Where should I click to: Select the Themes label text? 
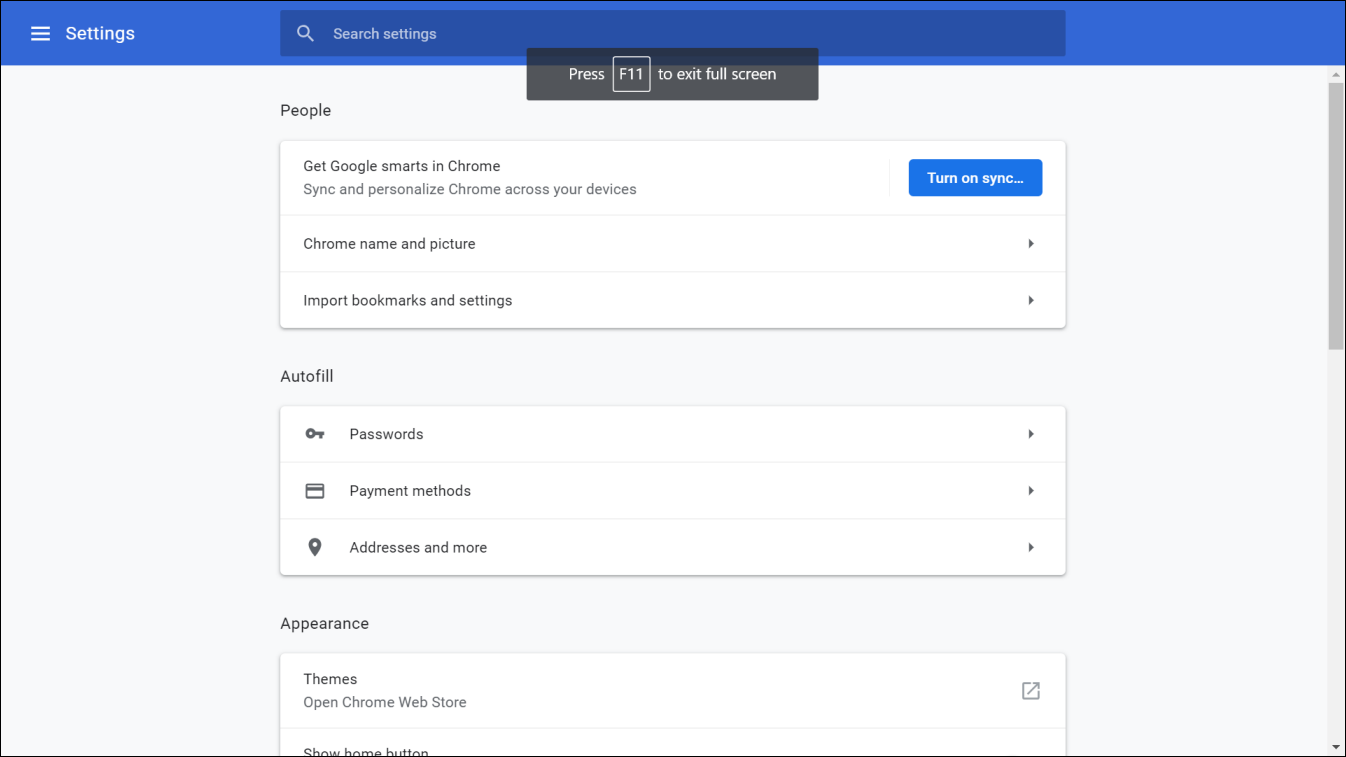[330, 679]
